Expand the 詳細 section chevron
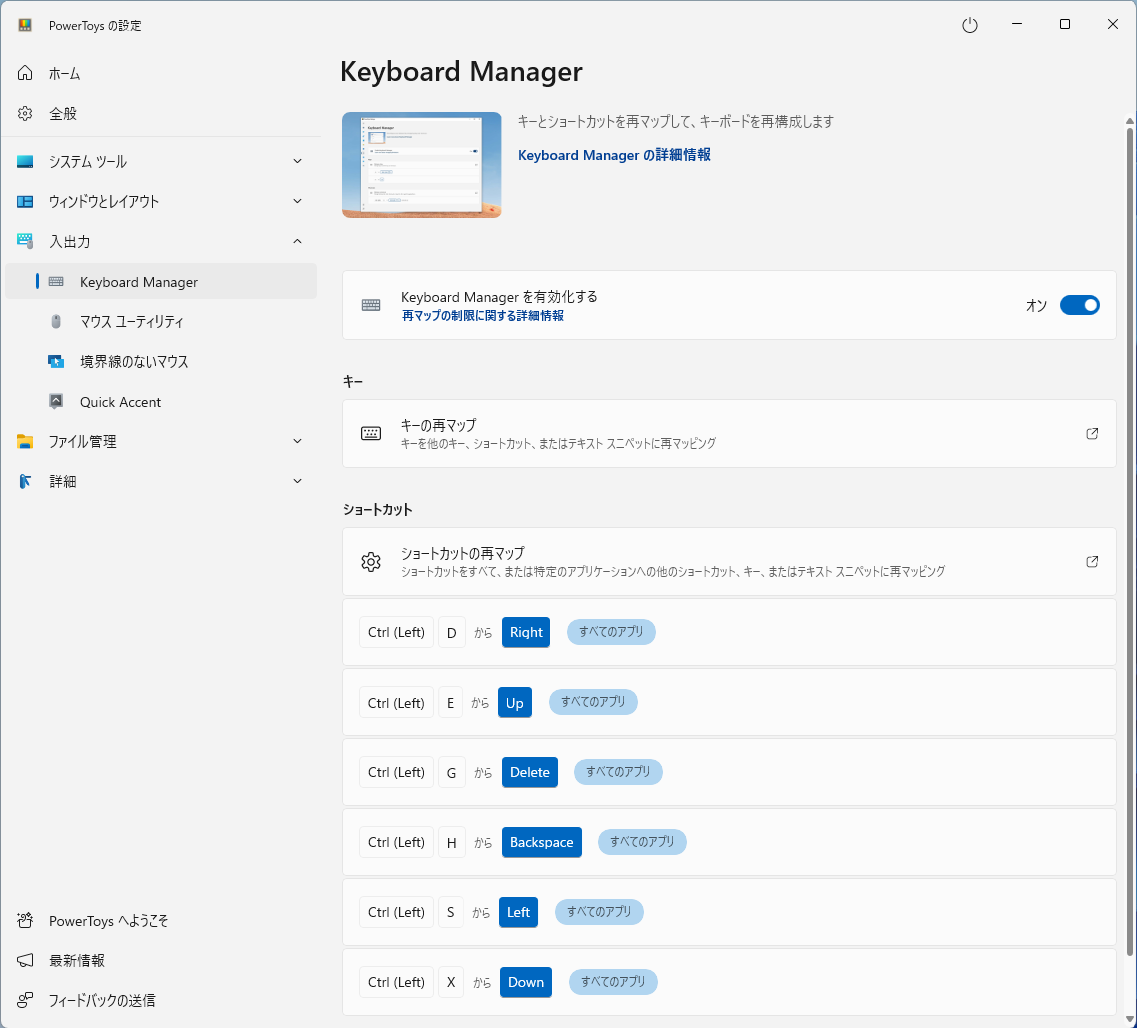Image resolution: width=1137 pixels, height=1028 pixels. coord(297,481)
